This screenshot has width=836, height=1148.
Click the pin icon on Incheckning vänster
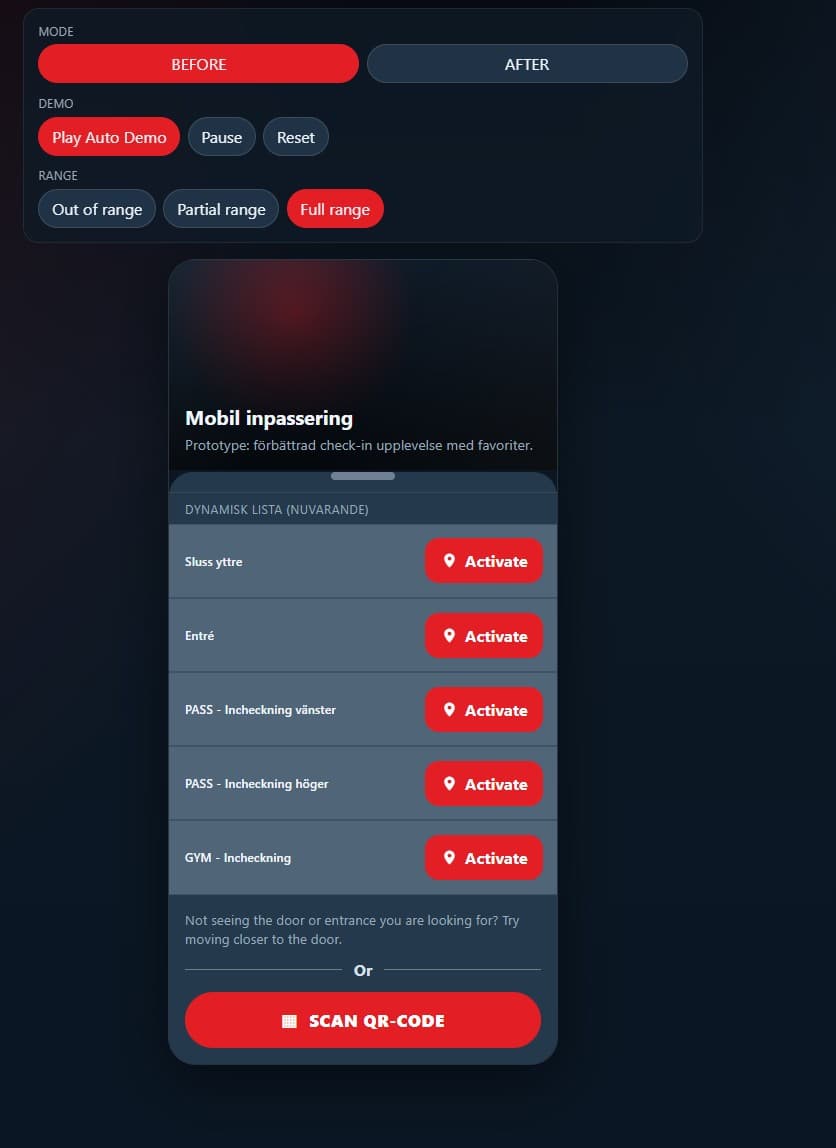click(x=449, y=709)
